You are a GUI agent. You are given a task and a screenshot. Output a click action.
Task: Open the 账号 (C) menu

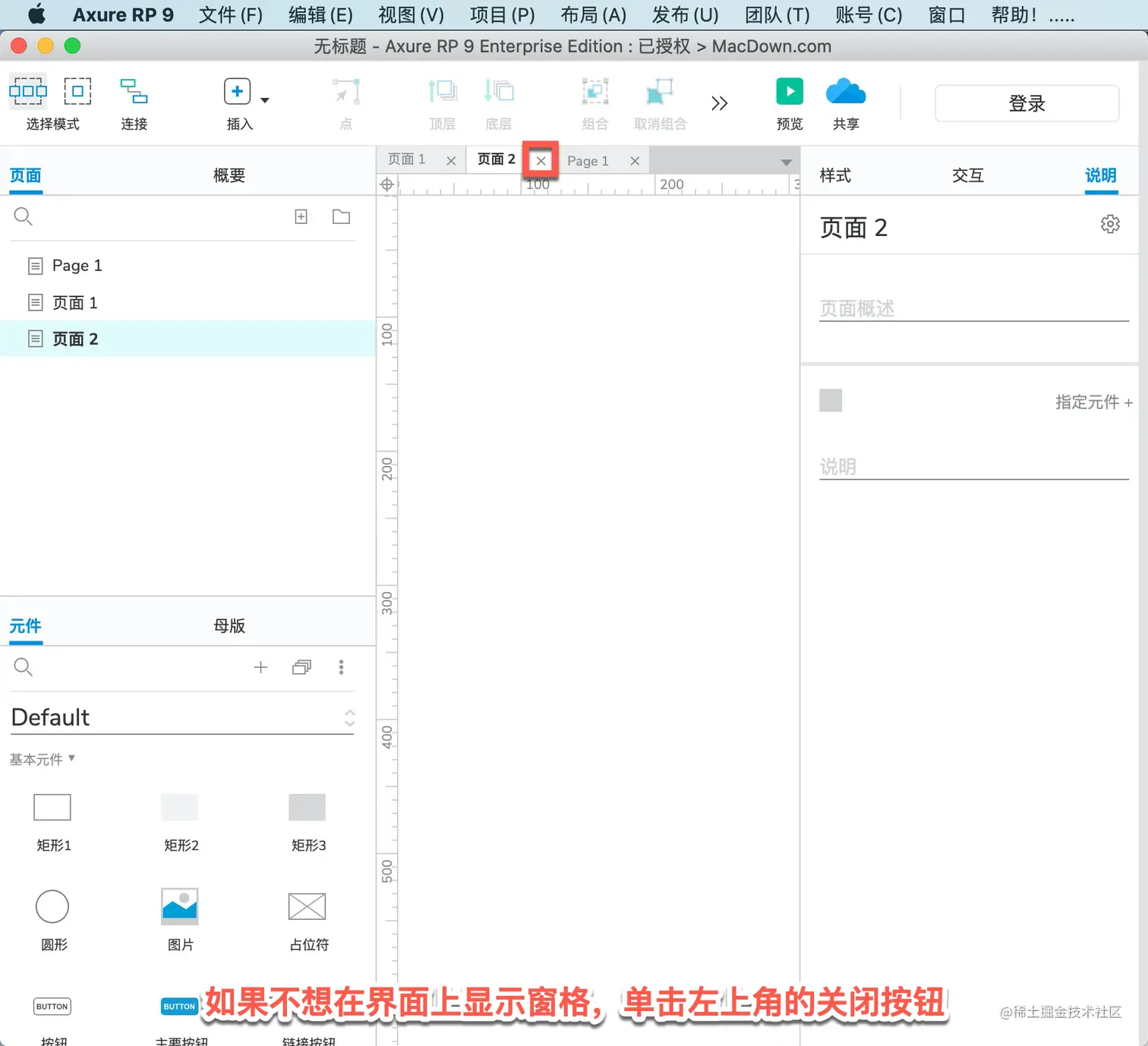[869, 15]
